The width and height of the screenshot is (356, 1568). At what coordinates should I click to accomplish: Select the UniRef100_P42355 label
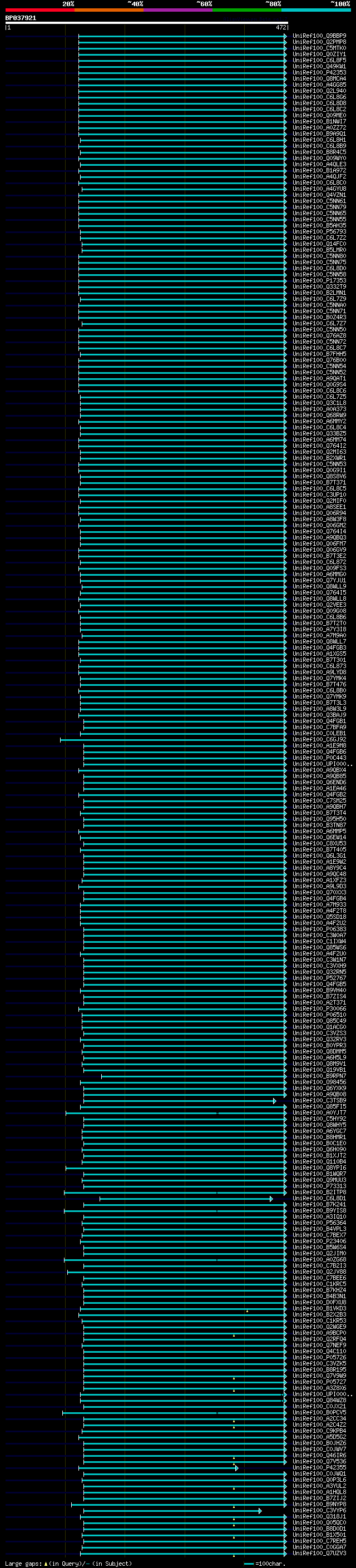click(x=319, y=1468)
